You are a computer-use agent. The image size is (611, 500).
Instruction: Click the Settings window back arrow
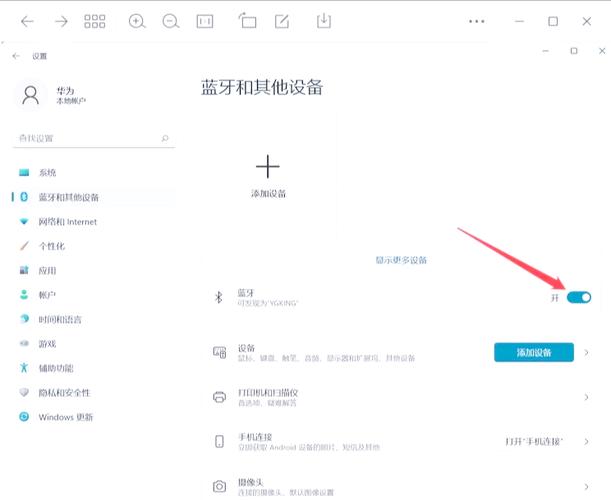(x=16, y=56)
